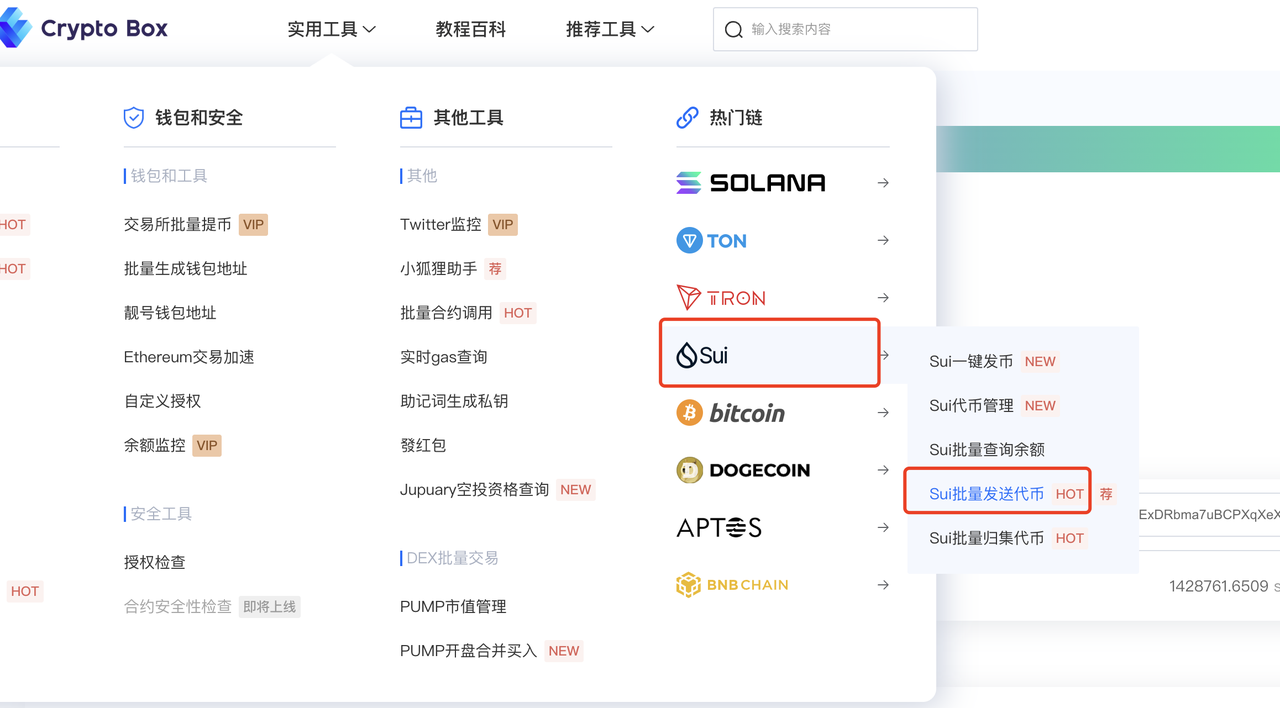Open 小狐狸助手 tool
Viewport: 1280px width, 708px height.
tap(439, 269)
